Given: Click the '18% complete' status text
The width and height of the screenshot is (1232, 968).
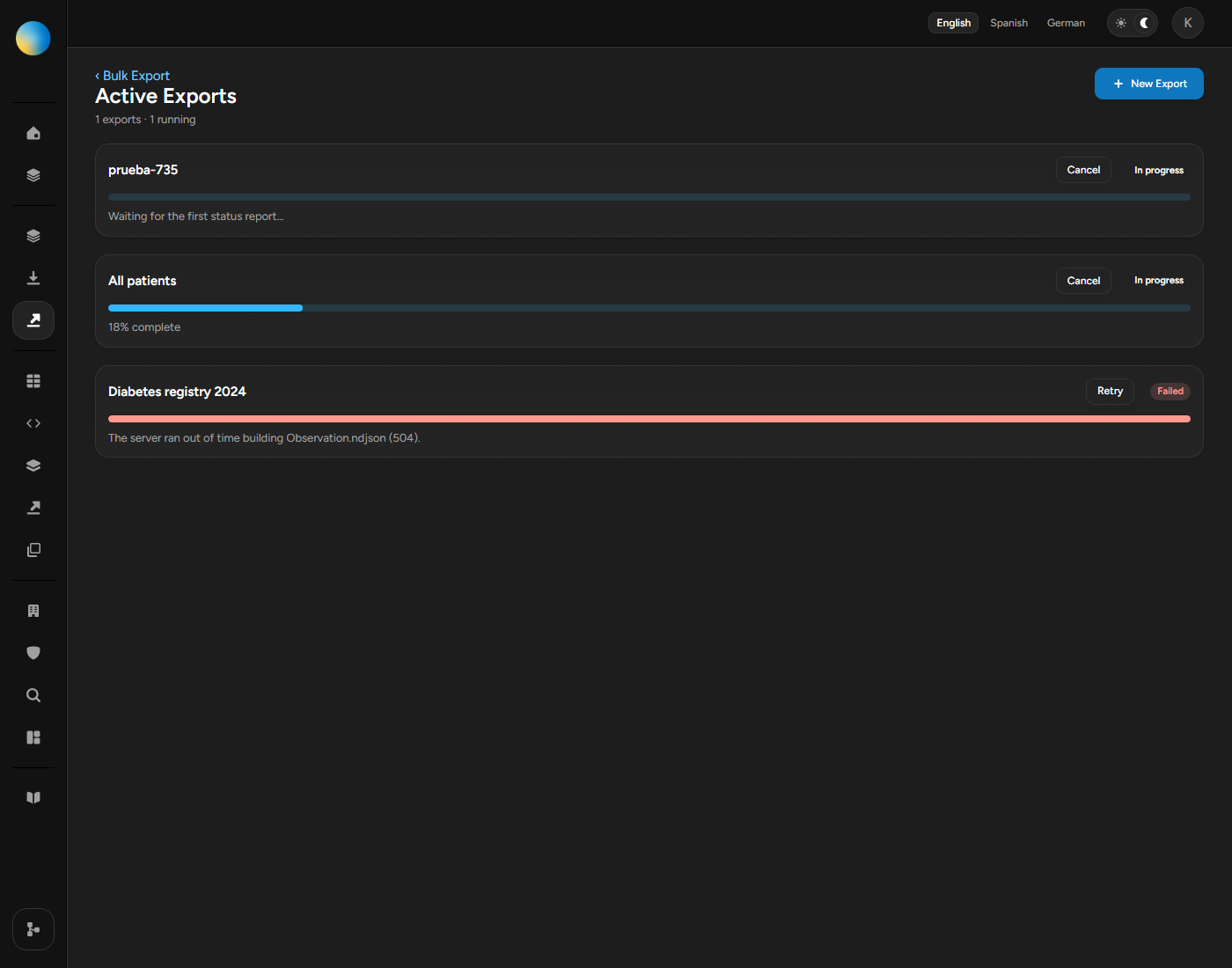Looking at the screenshot, I should 144,327.
